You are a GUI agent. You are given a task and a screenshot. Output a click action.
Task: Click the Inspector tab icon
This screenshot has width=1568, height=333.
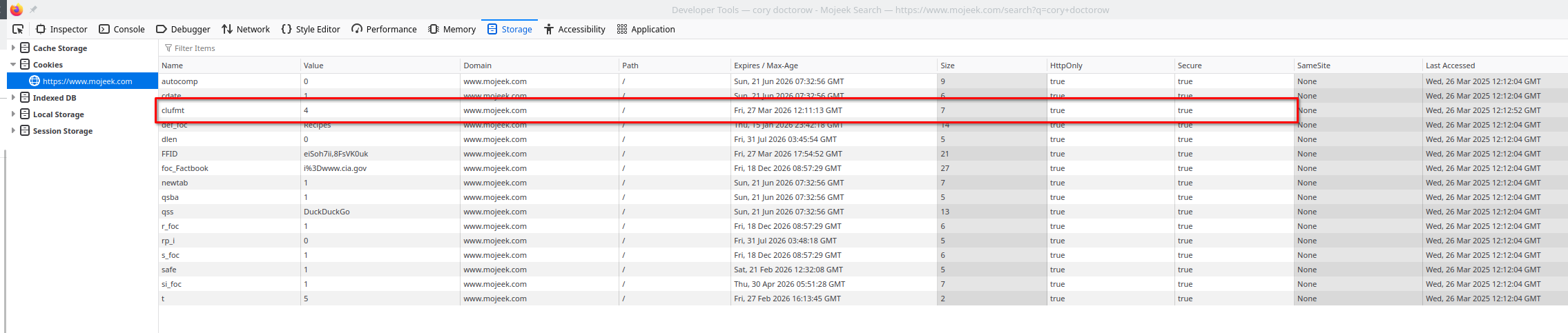coord(41,29)
